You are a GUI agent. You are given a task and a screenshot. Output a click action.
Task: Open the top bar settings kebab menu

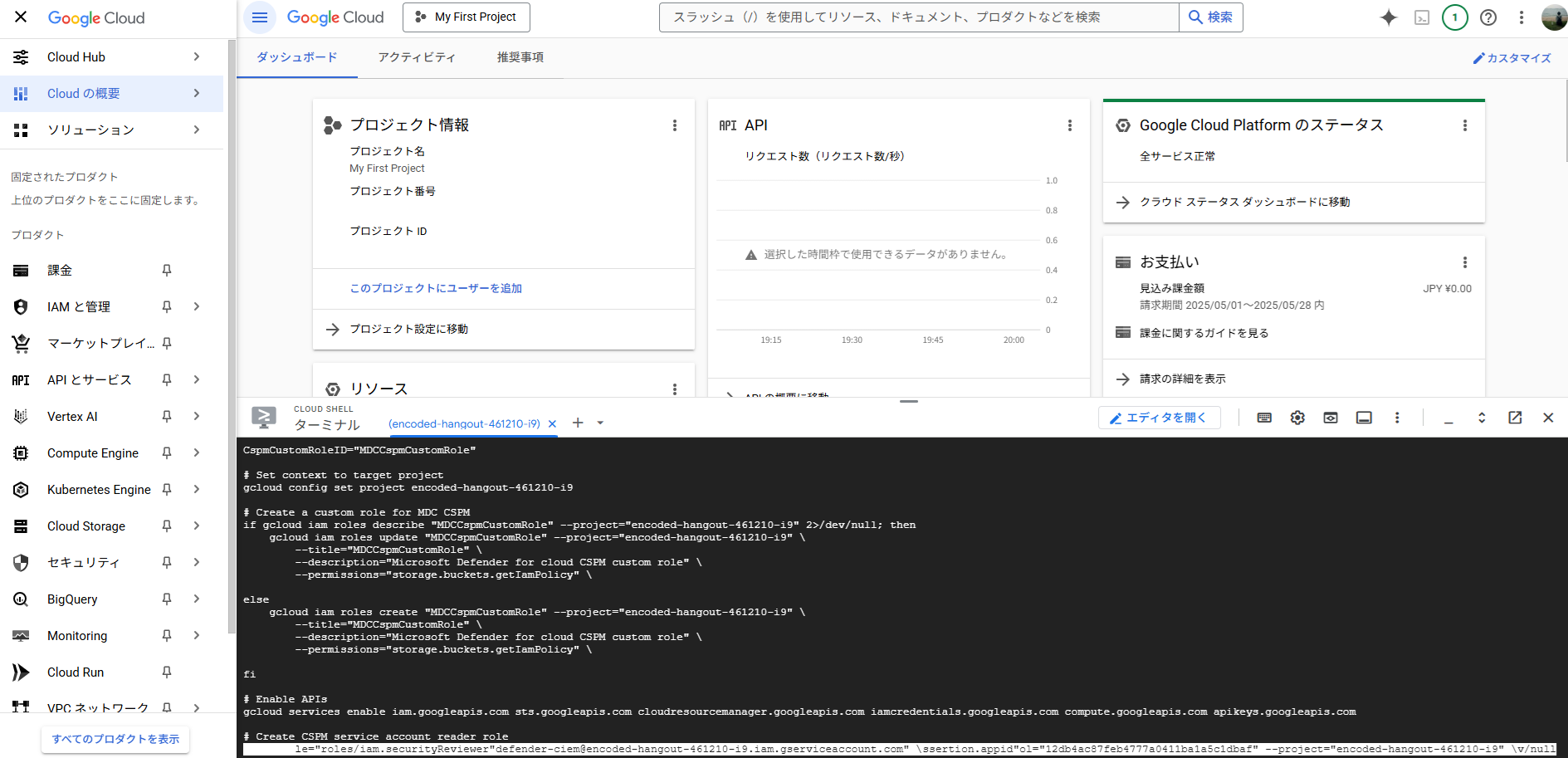coord(1522,17)
